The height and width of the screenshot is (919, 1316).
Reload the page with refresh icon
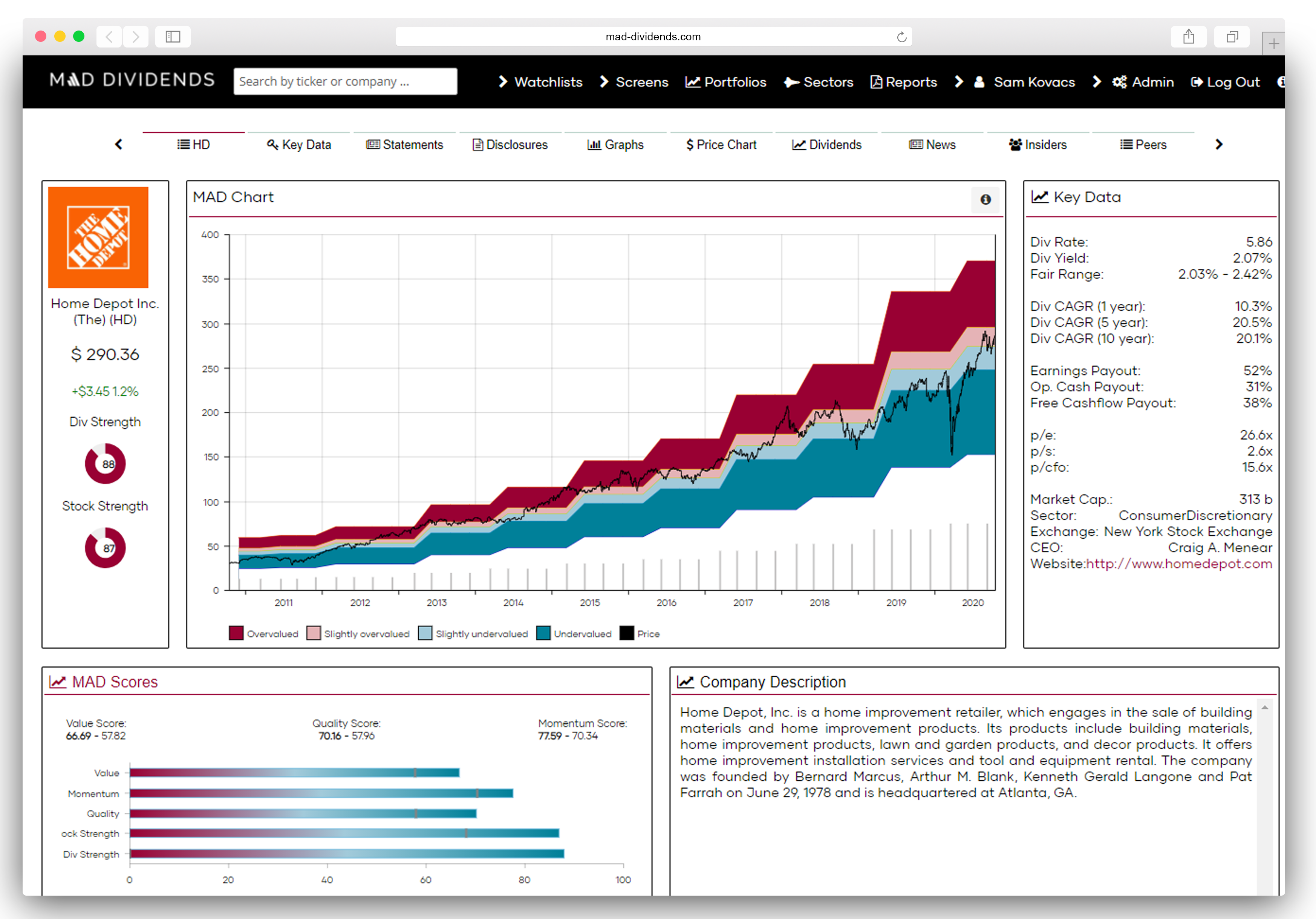pos(901,37)
